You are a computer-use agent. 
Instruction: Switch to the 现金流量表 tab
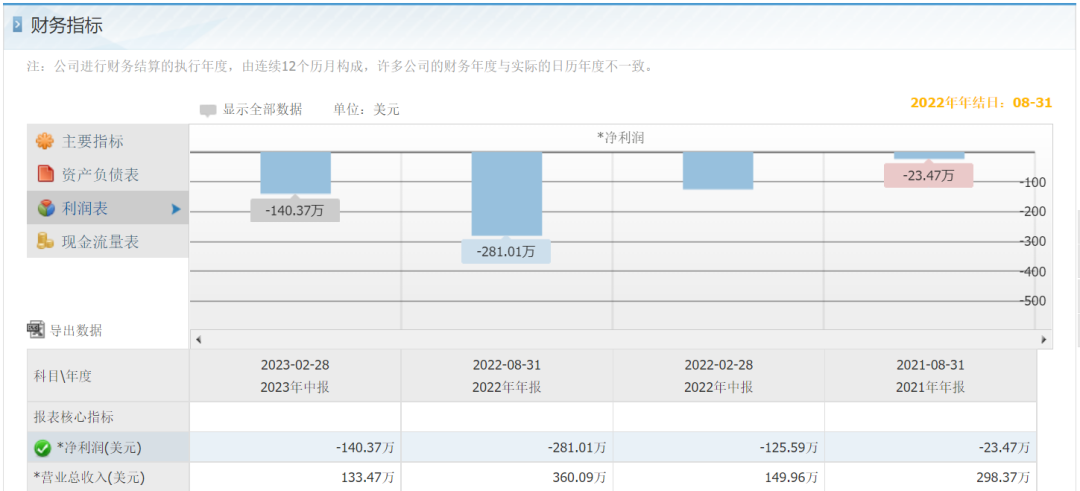point(100,241)
